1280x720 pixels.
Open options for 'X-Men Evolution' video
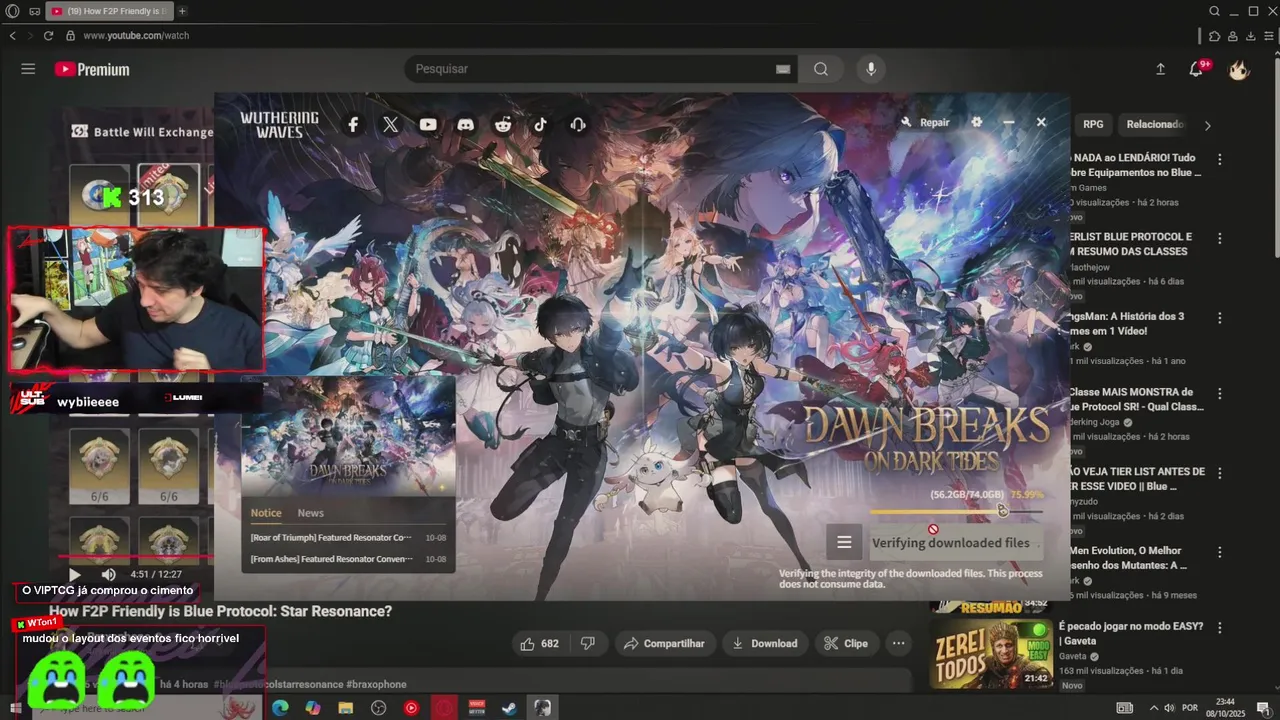click(x=1219, y=552)
